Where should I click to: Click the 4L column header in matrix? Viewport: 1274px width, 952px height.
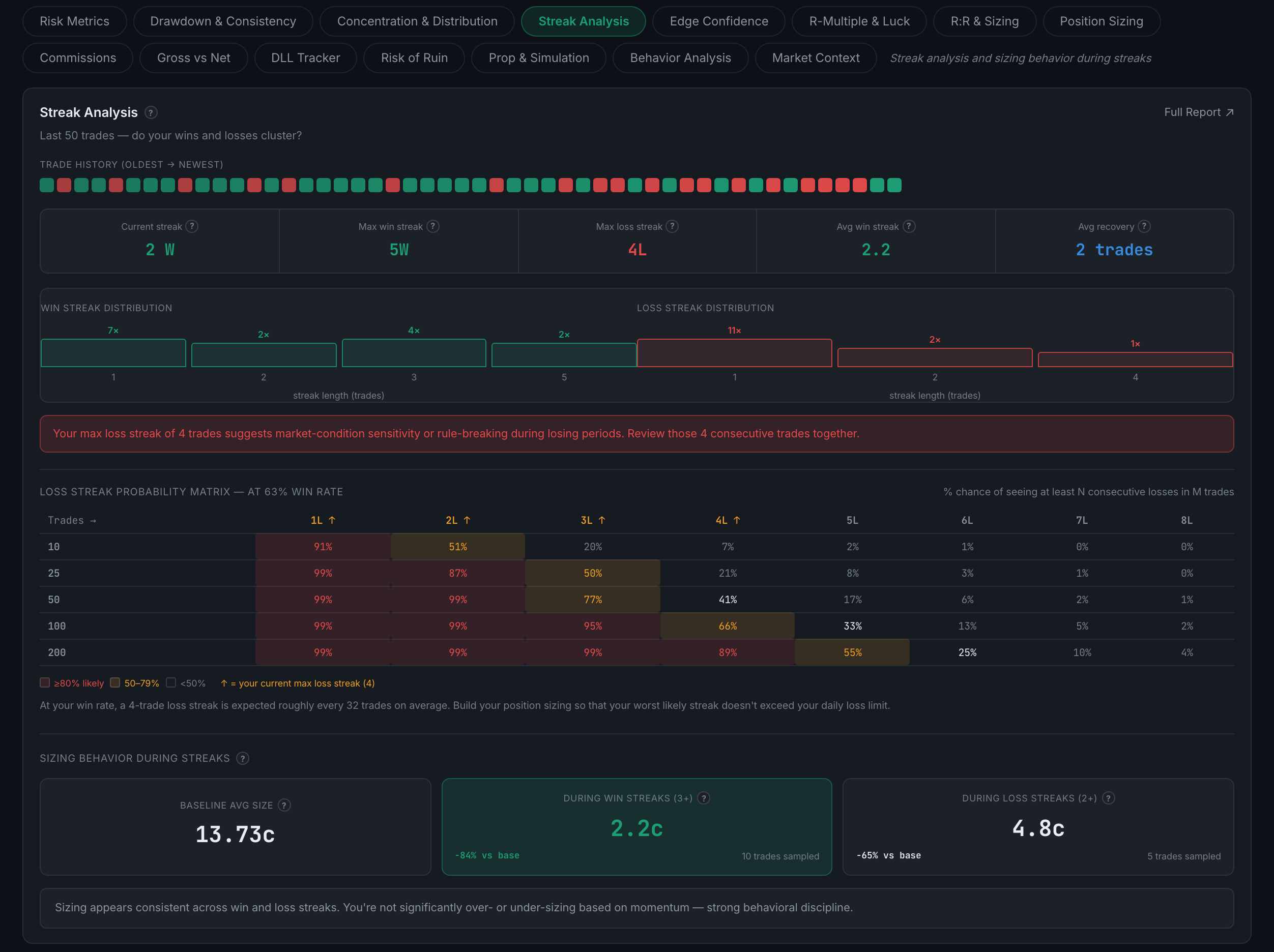[x=728, y=520]
